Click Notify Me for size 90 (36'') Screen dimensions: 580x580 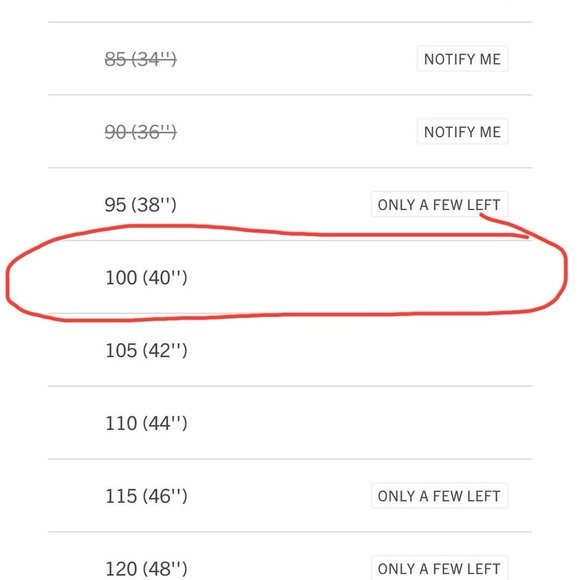(462, 132)
